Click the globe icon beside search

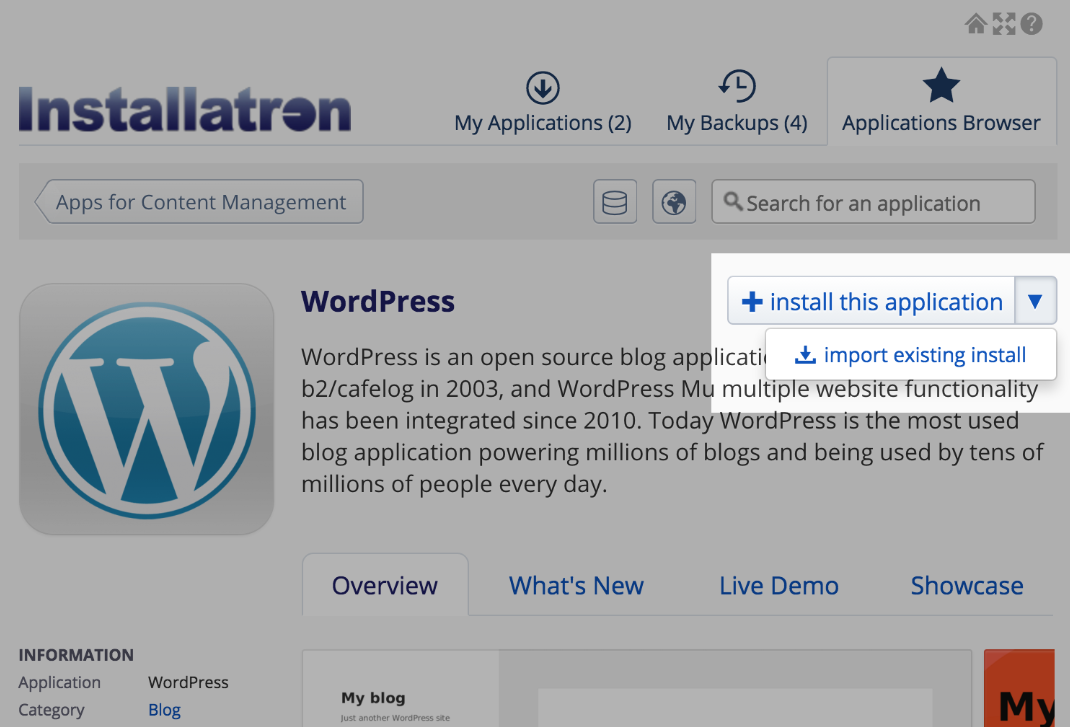click(x=674, y=202)
